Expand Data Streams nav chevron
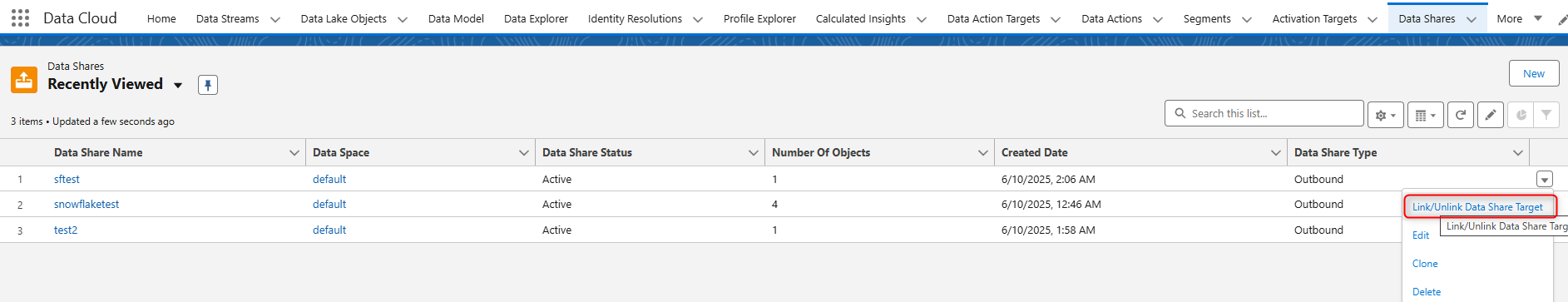 point(275,19)
